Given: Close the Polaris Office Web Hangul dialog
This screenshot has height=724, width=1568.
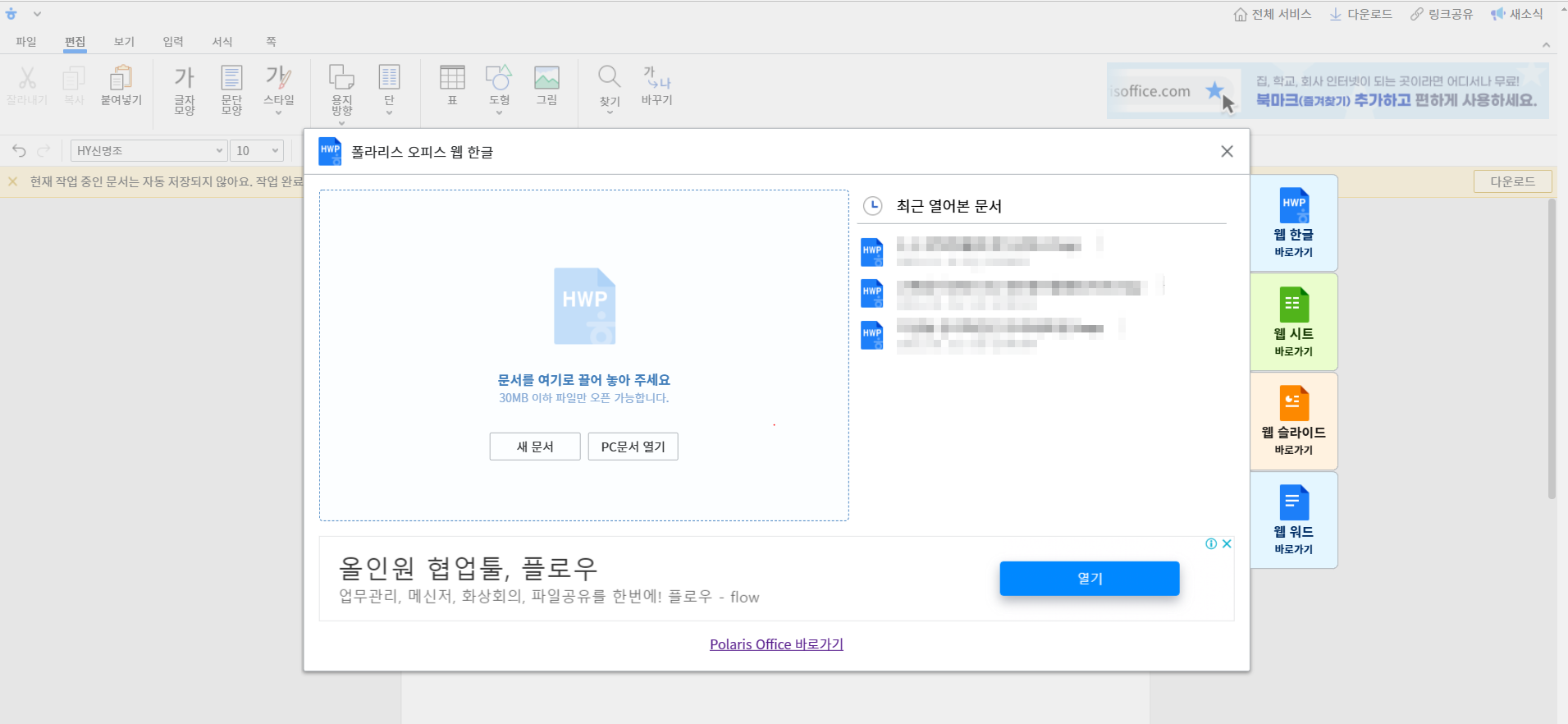Looking at the screenshot, I should pyautogui.click(x=1227, y=151).
